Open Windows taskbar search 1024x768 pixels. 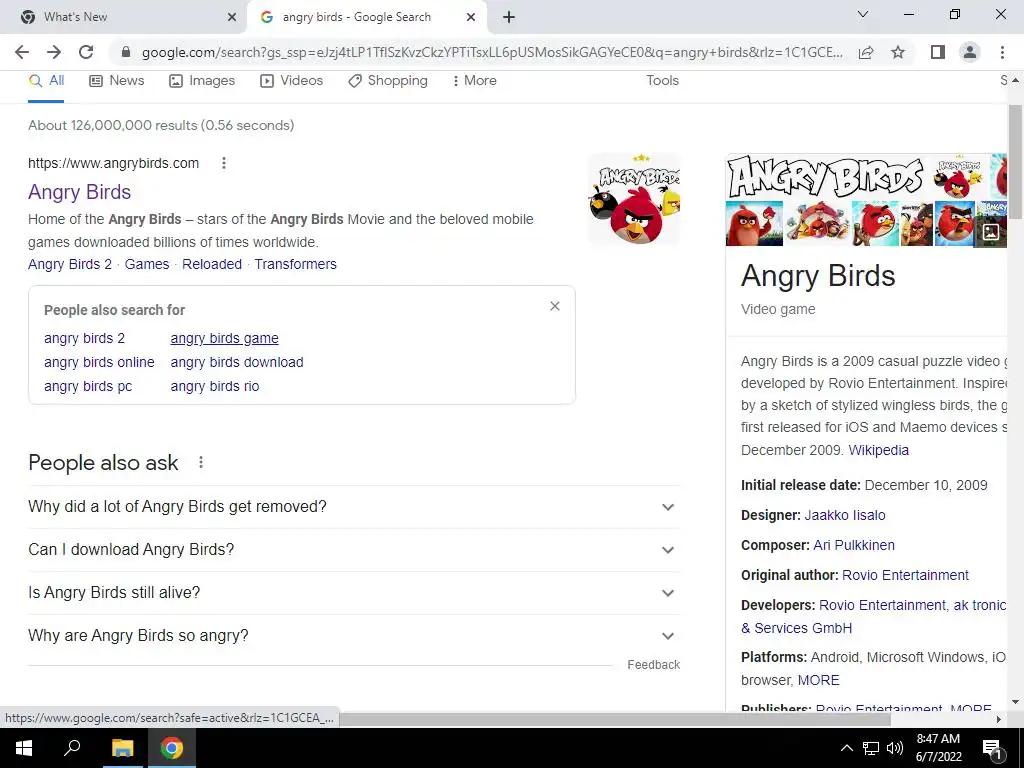pos(72,748)
